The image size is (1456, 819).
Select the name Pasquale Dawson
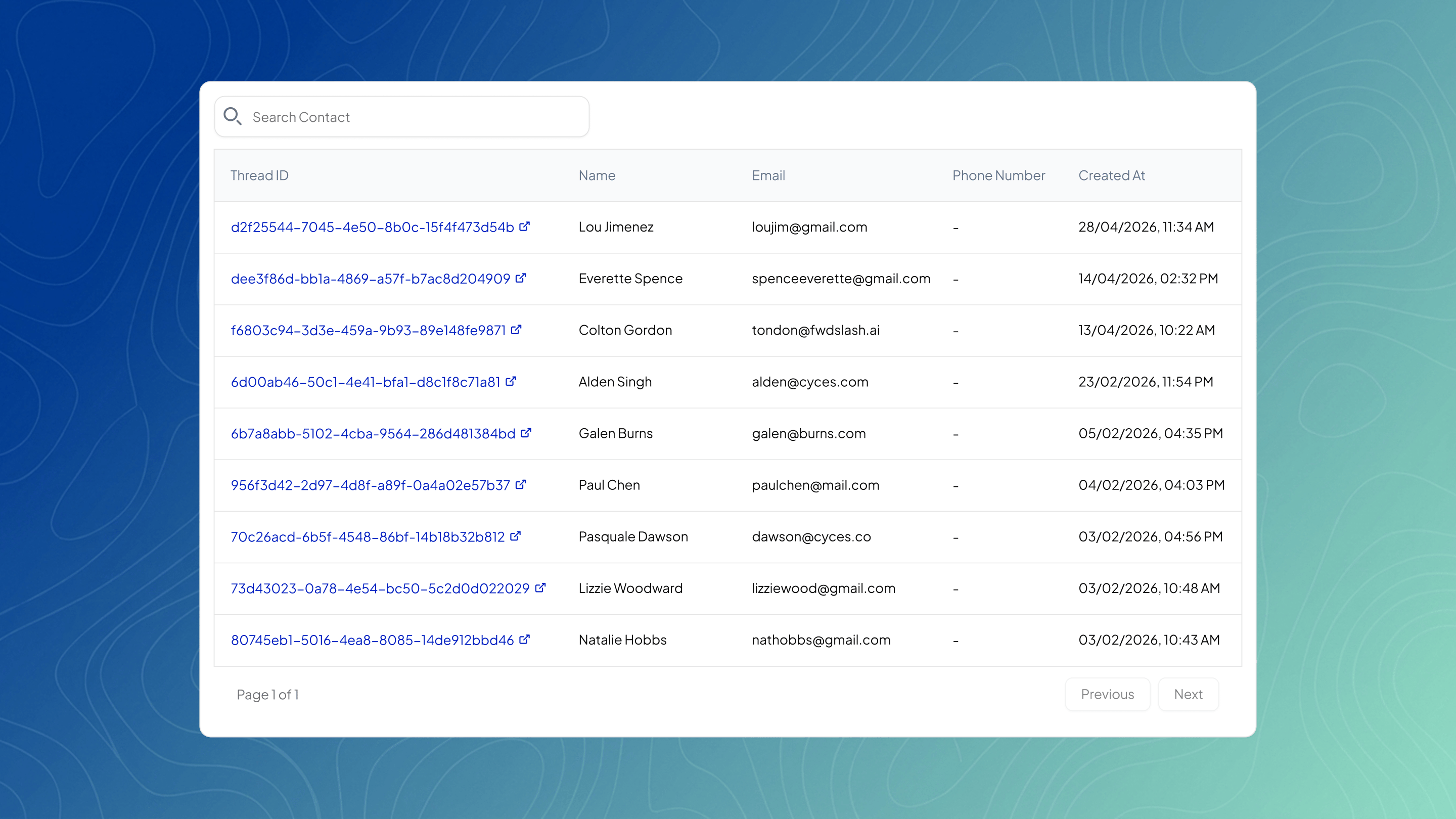point(633,537)
